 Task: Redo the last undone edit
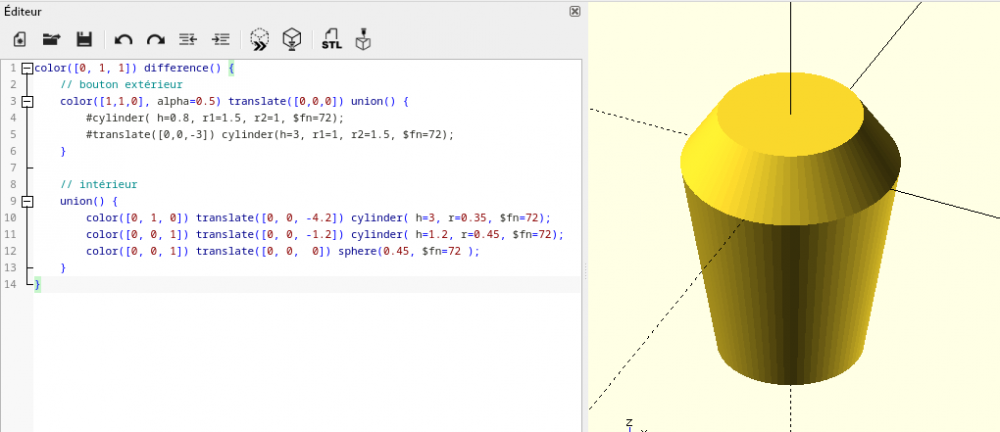coord(155,40)
